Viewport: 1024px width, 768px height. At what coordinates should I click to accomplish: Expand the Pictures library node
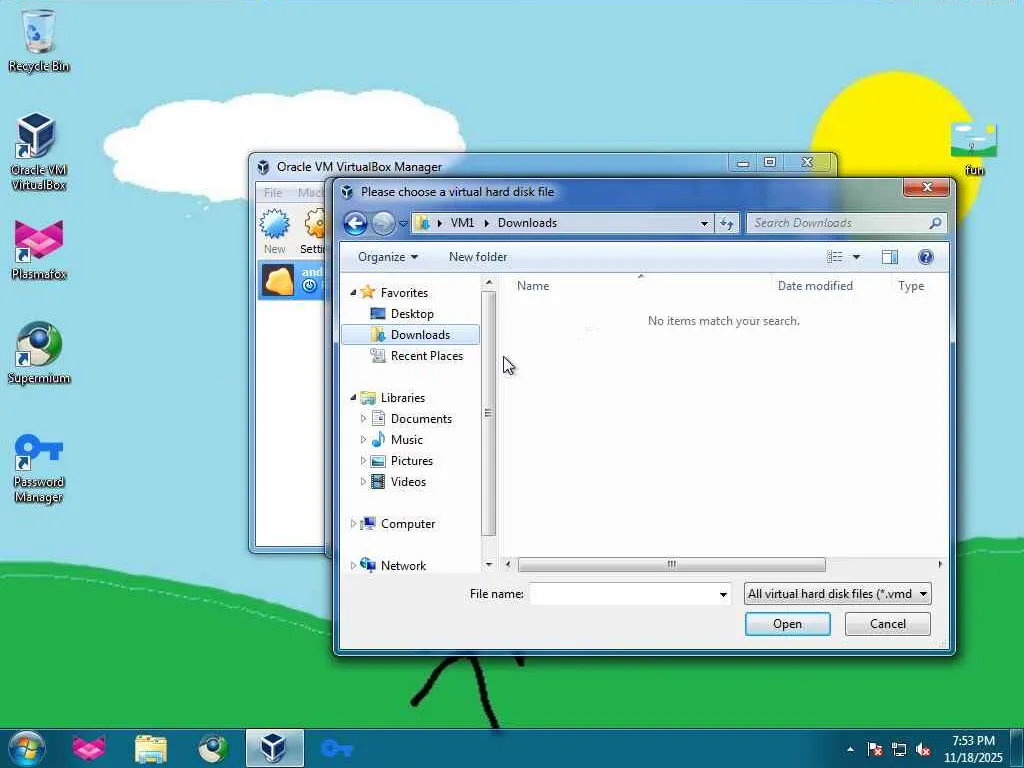click(364, 460)
